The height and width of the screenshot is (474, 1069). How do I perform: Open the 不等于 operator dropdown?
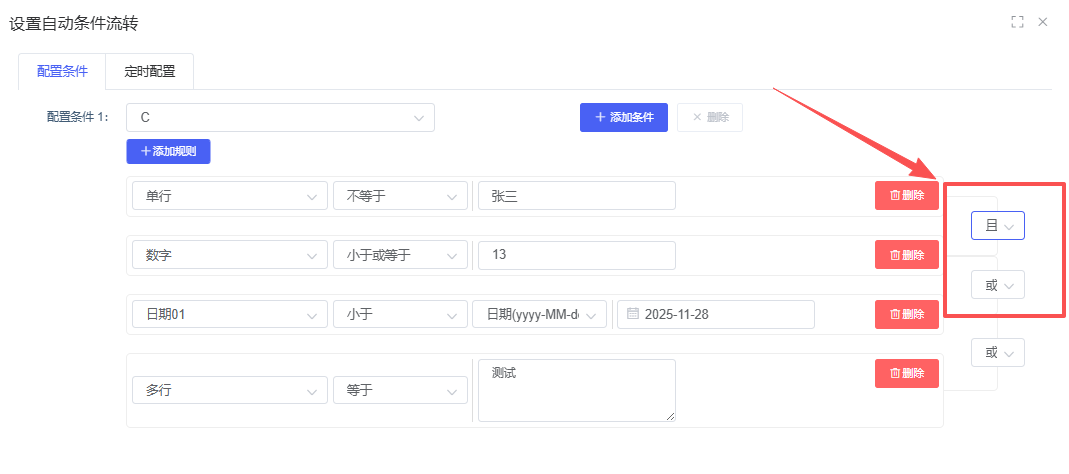coord(399,196)
